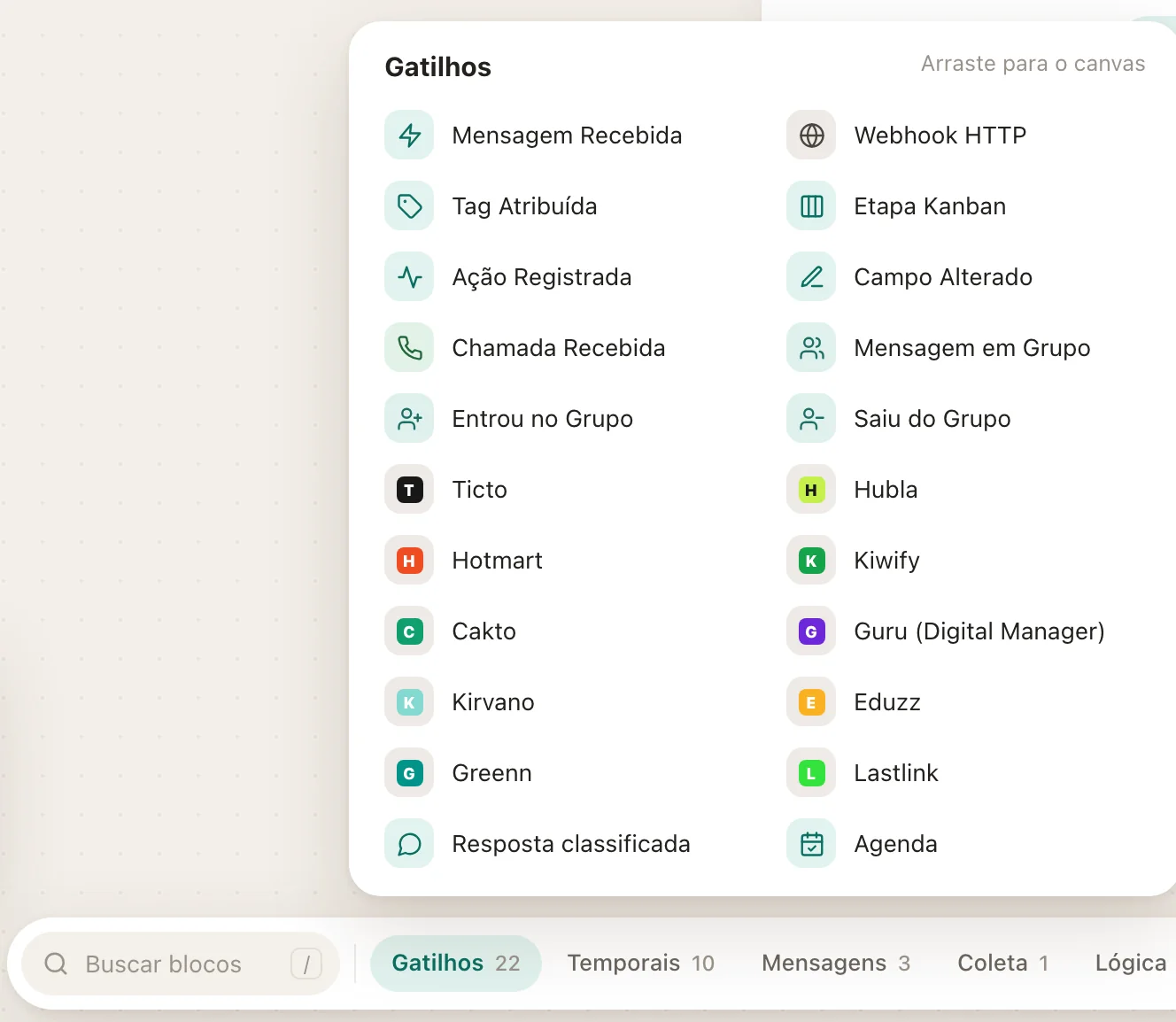Click the Resposta classificada label
Image resolution: width=1176 pixels, height=1022 pixels.
pyautogui.click(x=570, y=844)
